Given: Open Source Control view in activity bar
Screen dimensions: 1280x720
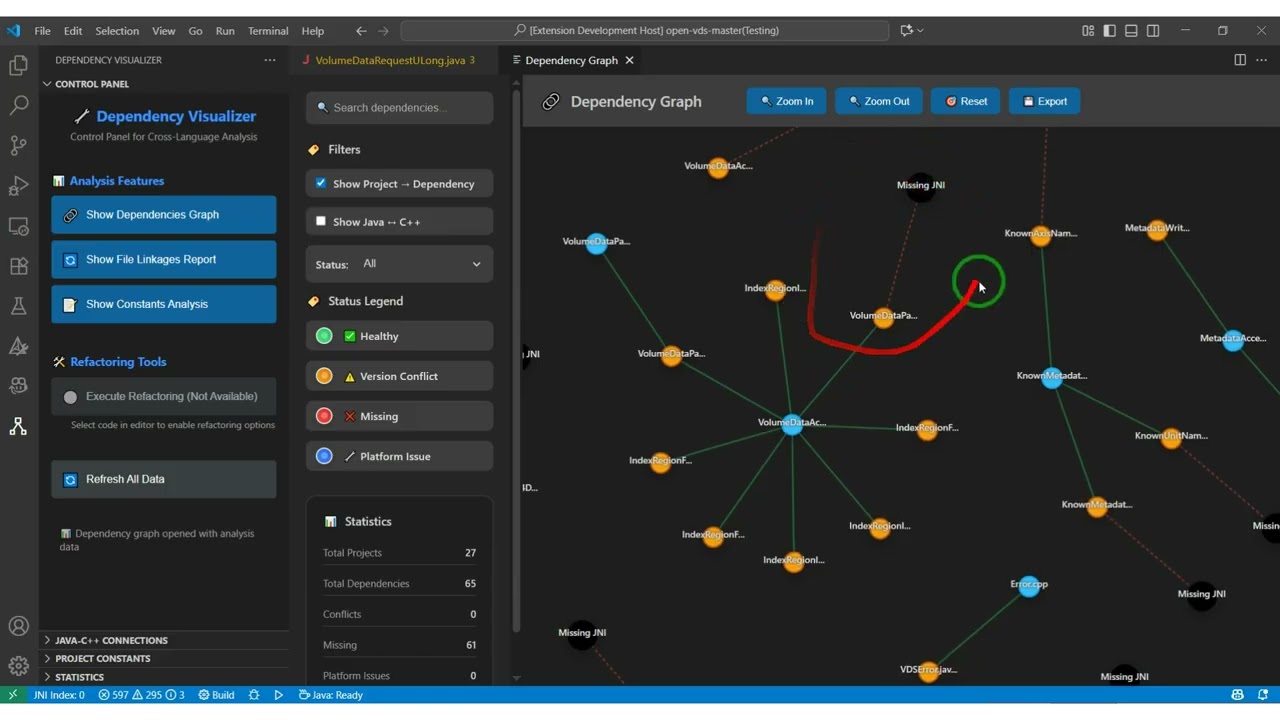Looking at the screenshot, I should (18, 145).
